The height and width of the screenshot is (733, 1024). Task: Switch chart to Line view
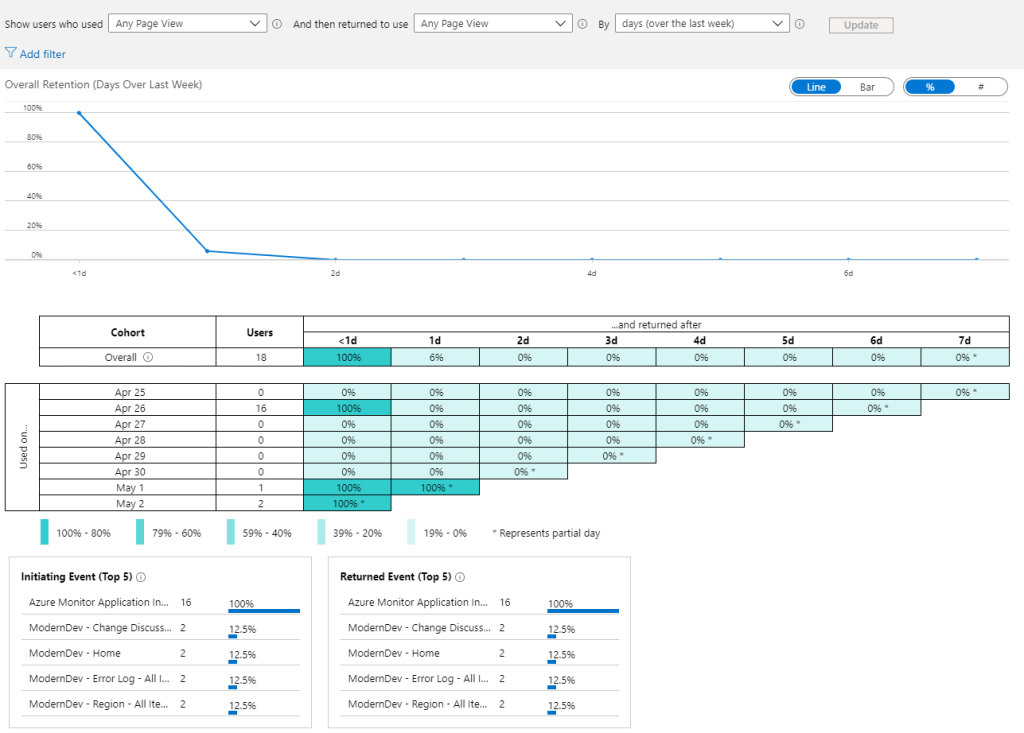pyautogui.click(x=816, y=87)
